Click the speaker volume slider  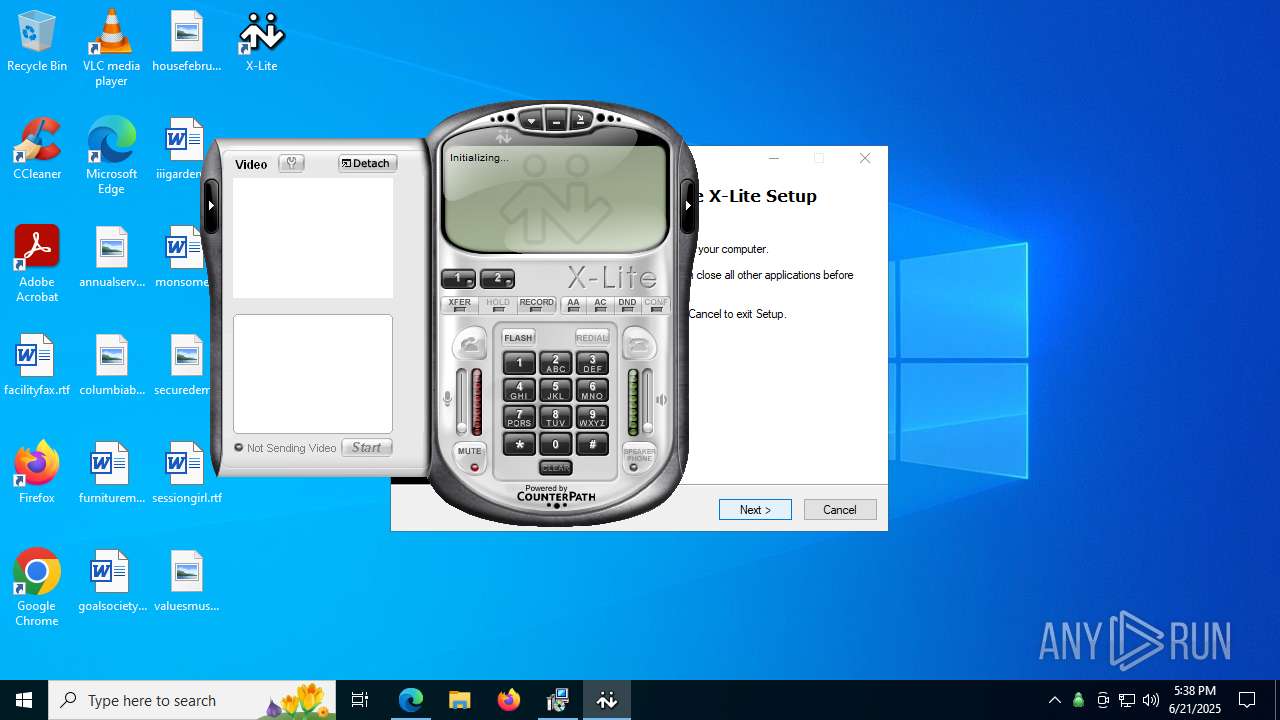click(x=648, y=401)
